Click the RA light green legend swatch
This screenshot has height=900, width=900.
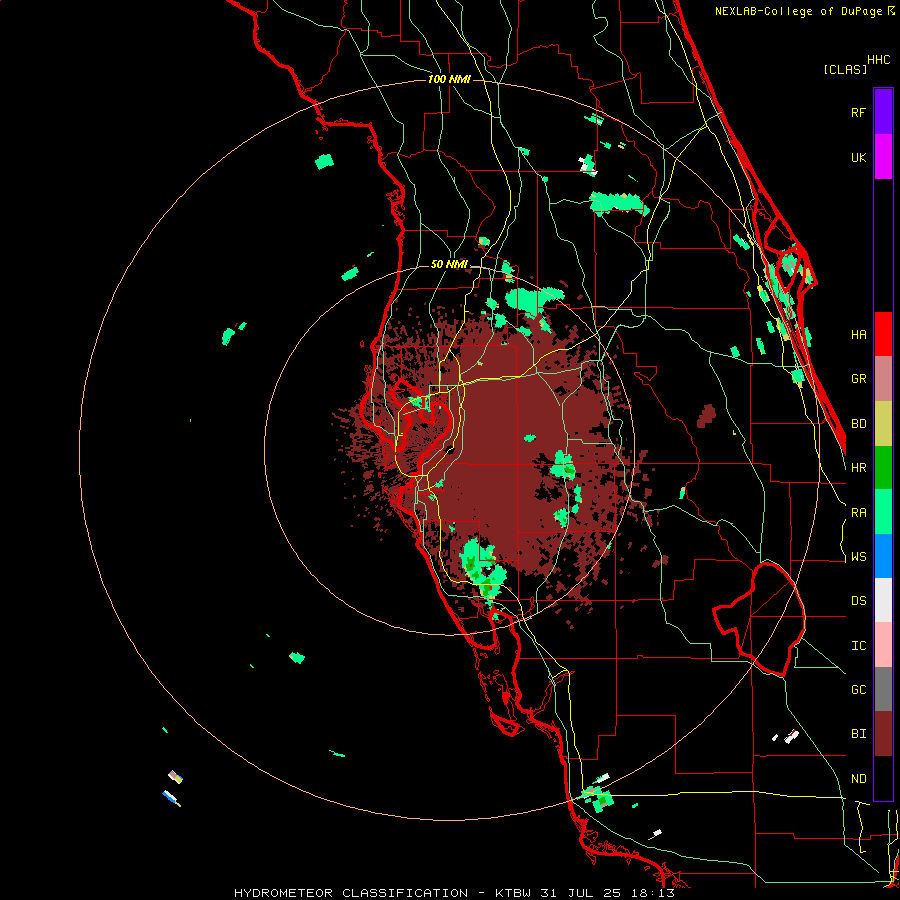click(x=883, y=512)
